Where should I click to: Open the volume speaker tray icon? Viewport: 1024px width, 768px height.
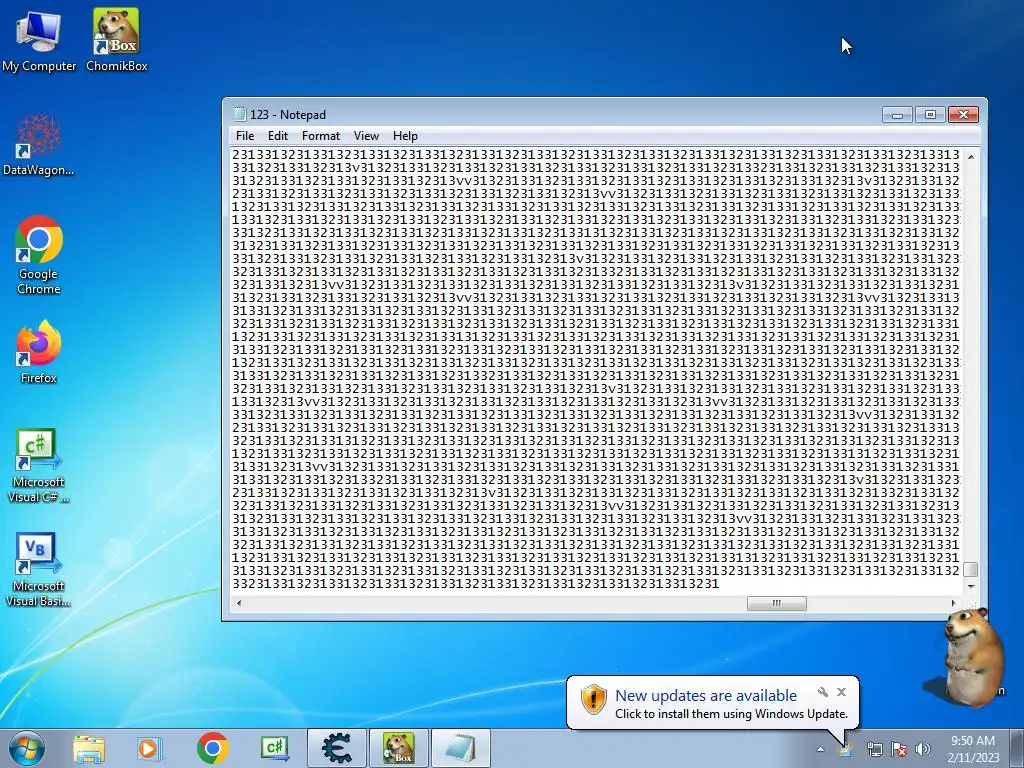[x=923, y=749]
